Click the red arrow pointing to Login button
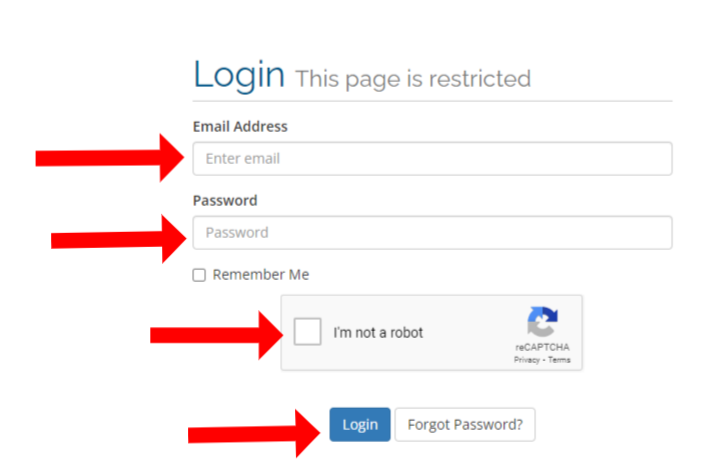The image size is (723, 460). [254, 433]
